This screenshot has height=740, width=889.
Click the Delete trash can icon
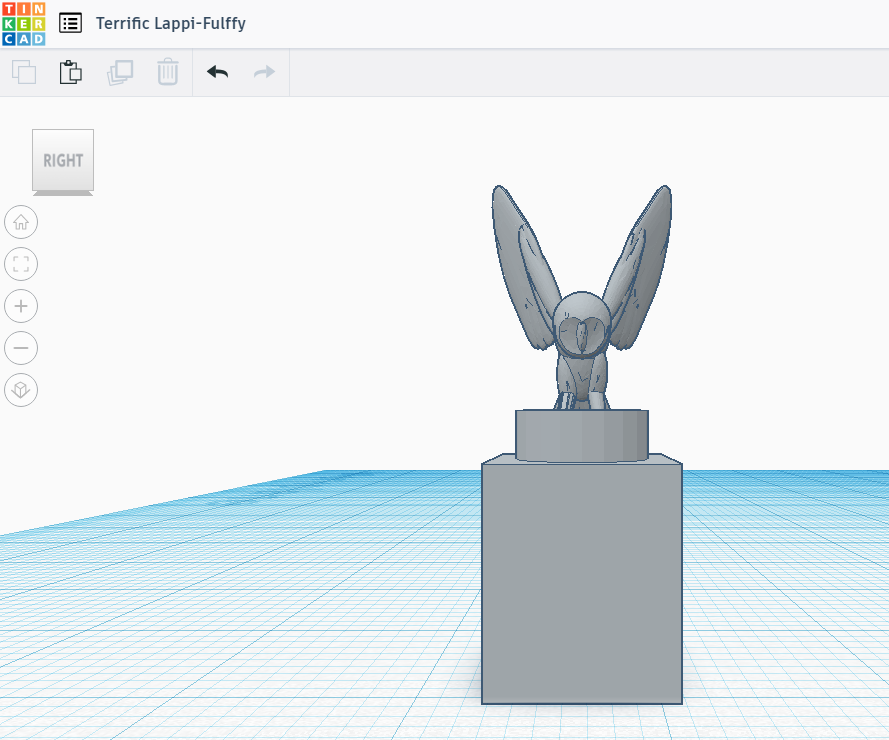[x=167, y=72]
